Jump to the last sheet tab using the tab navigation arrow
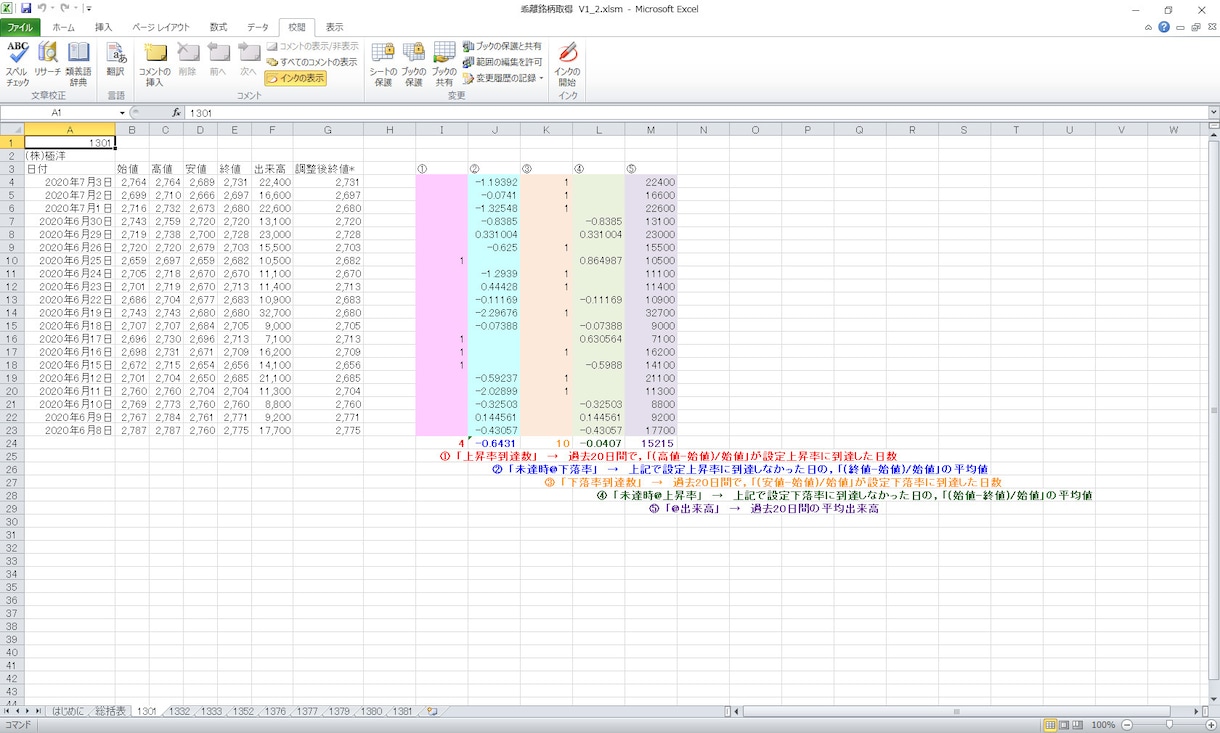 40,711
